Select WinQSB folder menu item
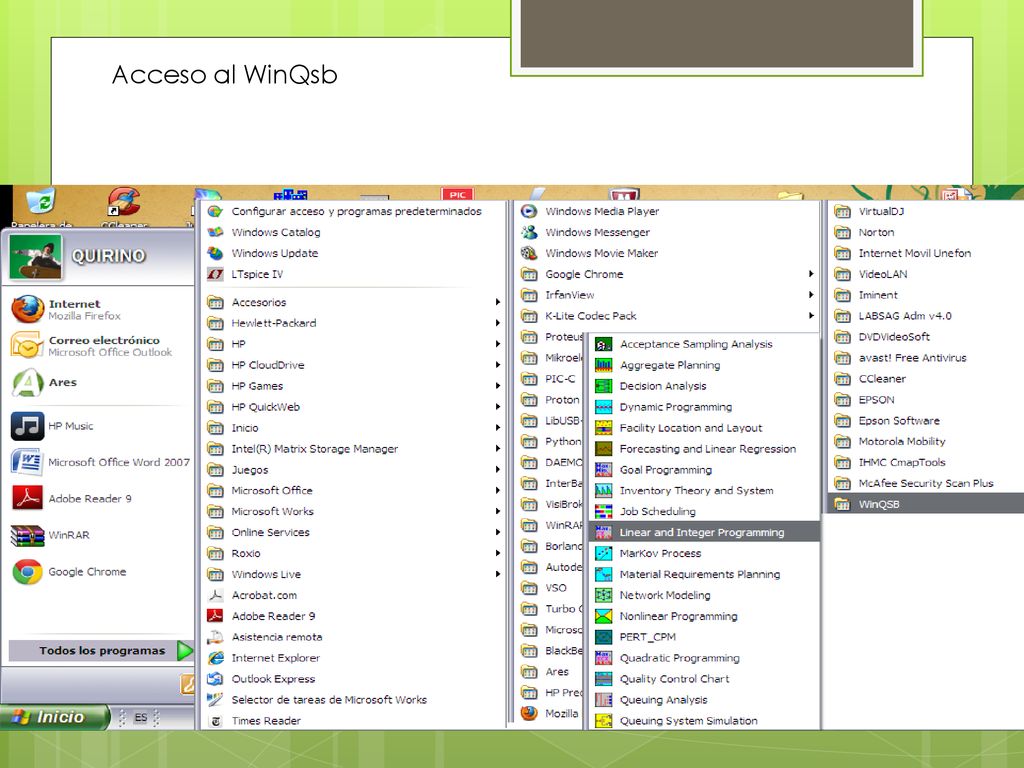The width and height of the screenshot is (1024, 768). tap(925, 504)
